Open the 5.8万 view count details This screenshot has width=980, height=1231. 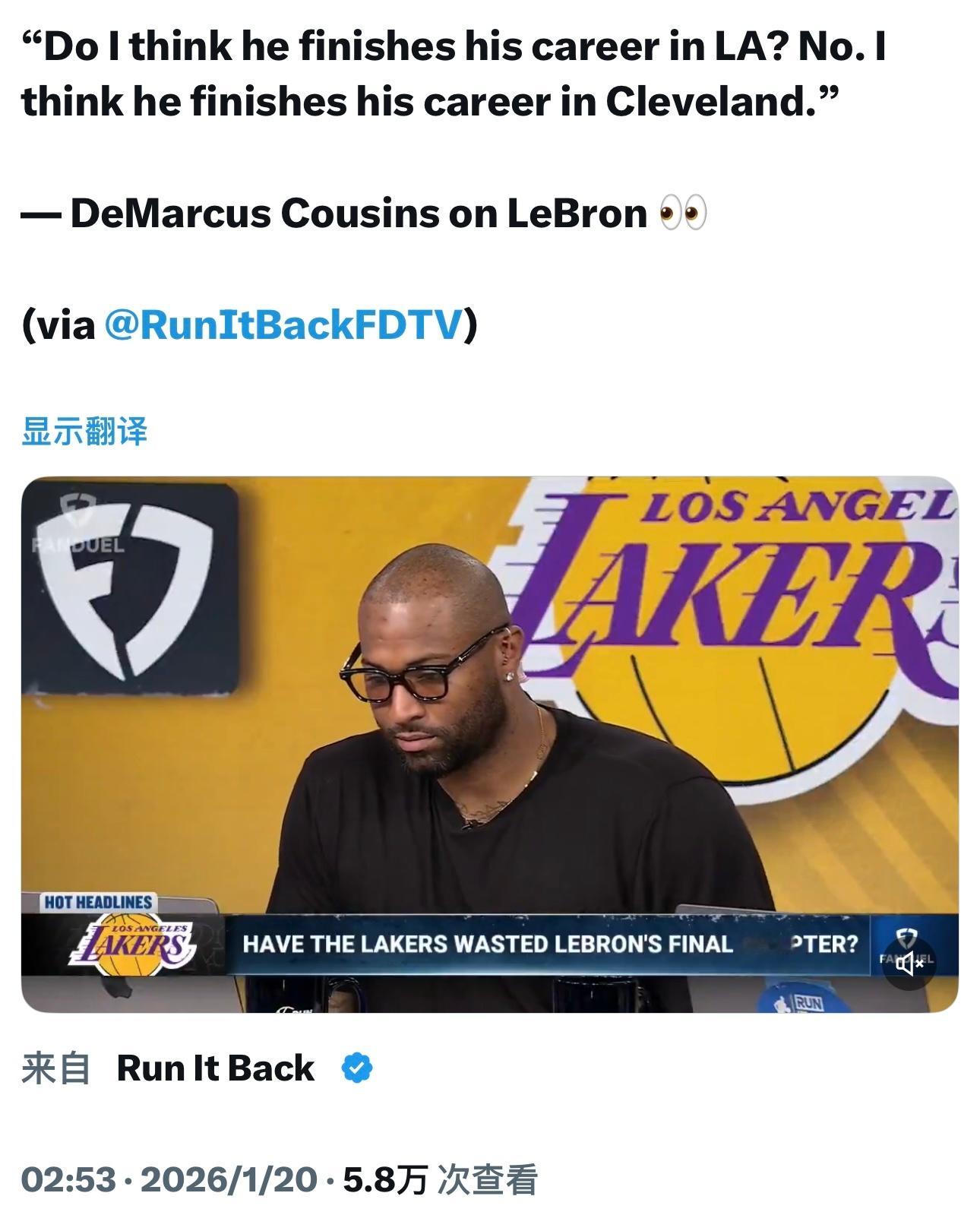(385, 1180)
